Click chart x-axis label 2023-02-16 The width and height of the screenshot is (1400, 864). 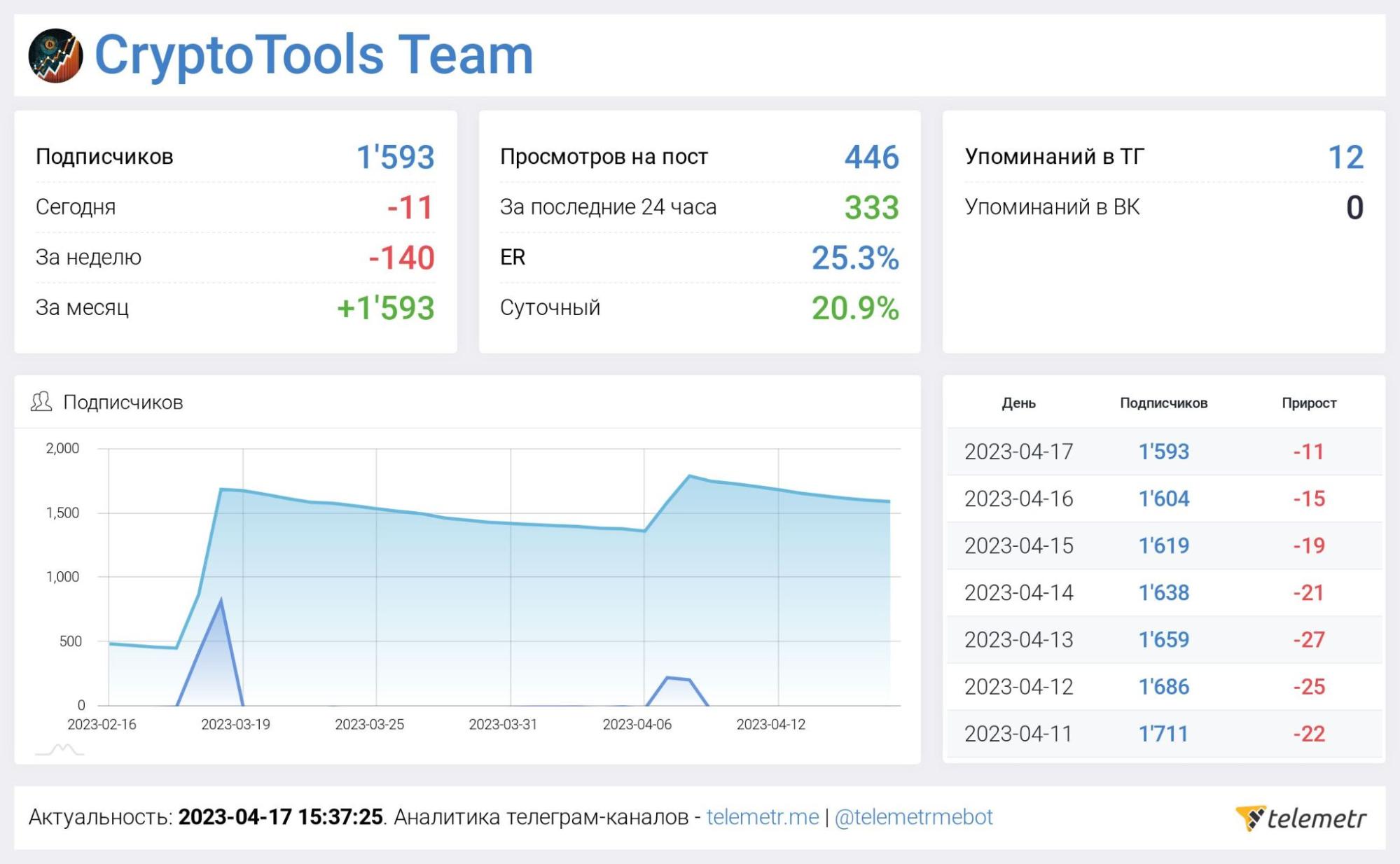(102, 725)
